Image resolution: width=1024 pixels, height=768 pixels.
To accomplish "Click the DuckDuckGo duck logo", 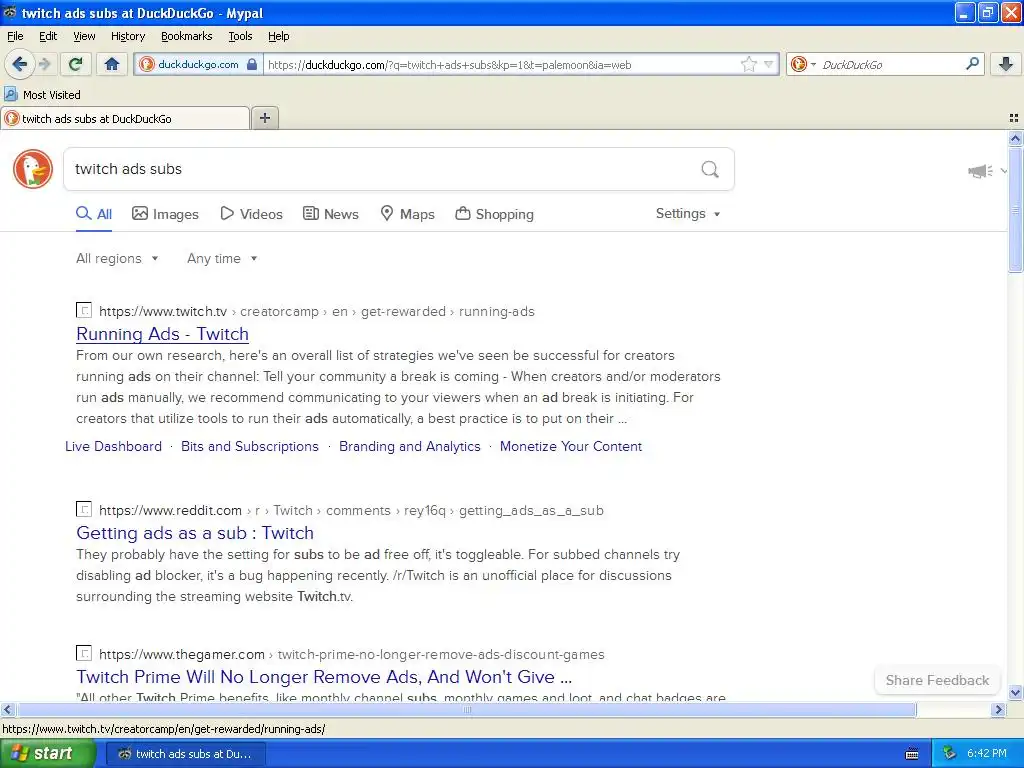I will pos(33,168).
